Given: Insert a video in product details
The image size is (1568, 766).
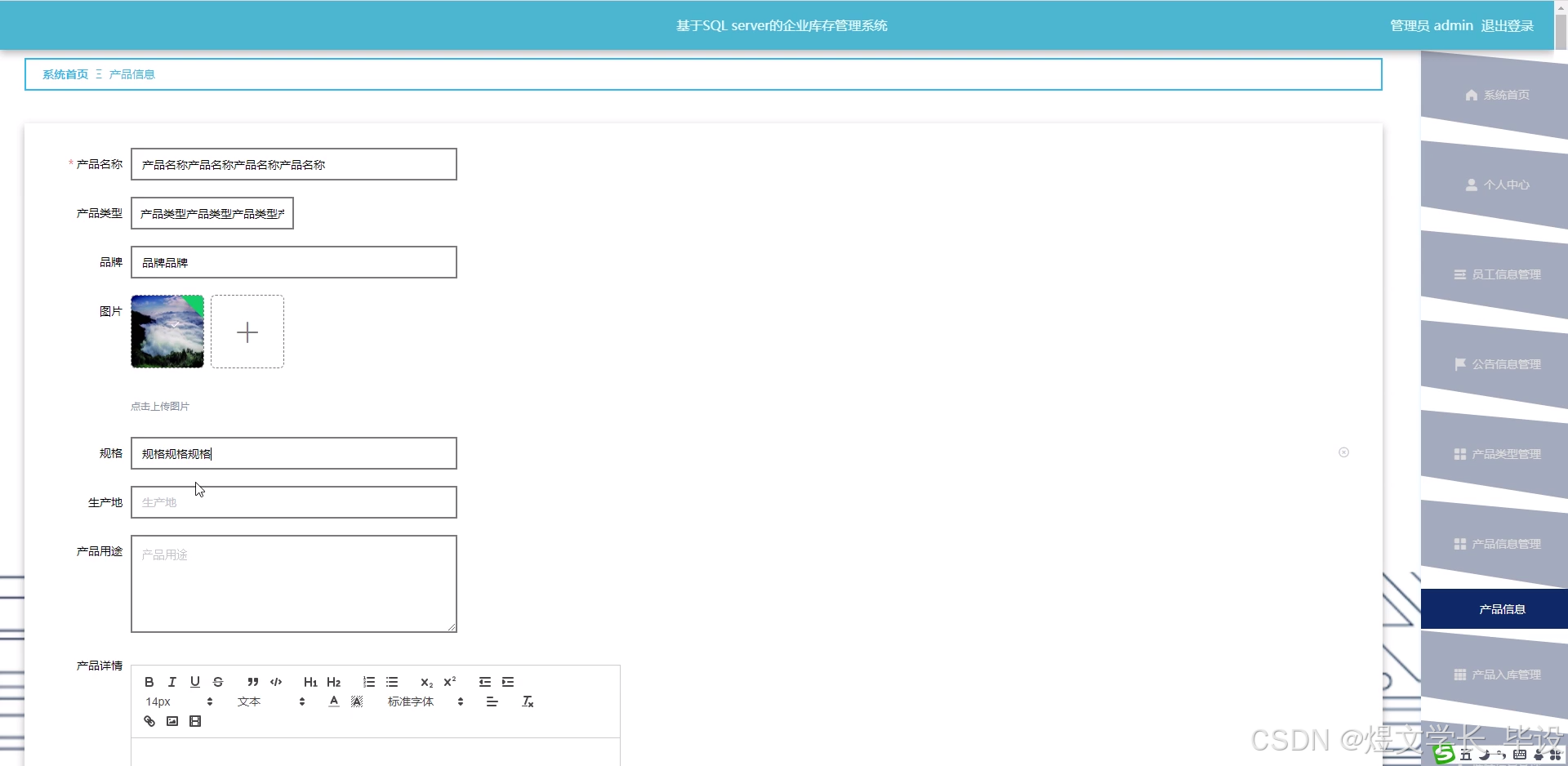Looking at the screenshot, I should pyautogui.click(x=195, y=721).
